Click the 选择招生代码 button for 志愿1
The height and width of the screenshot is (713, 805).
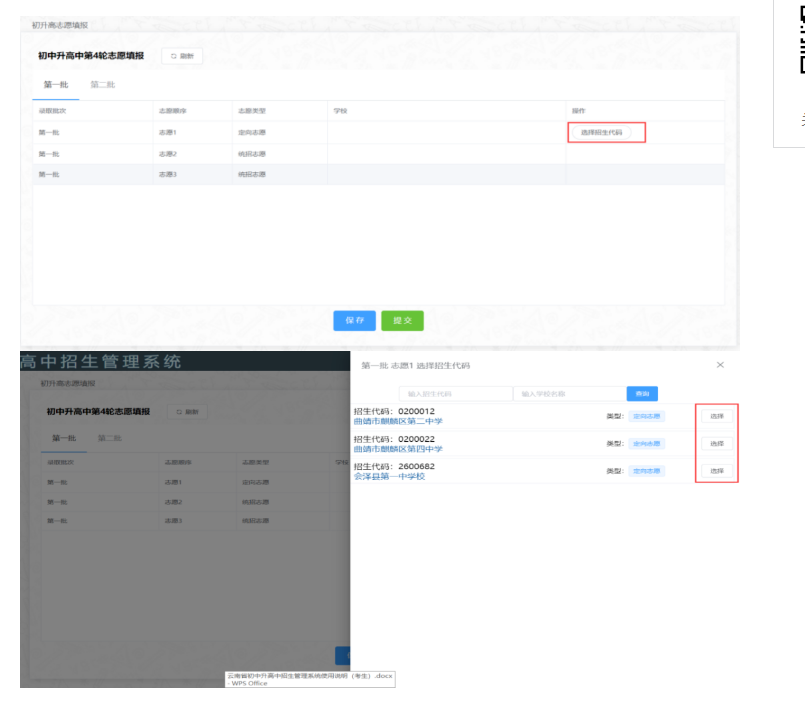(601, 132)
